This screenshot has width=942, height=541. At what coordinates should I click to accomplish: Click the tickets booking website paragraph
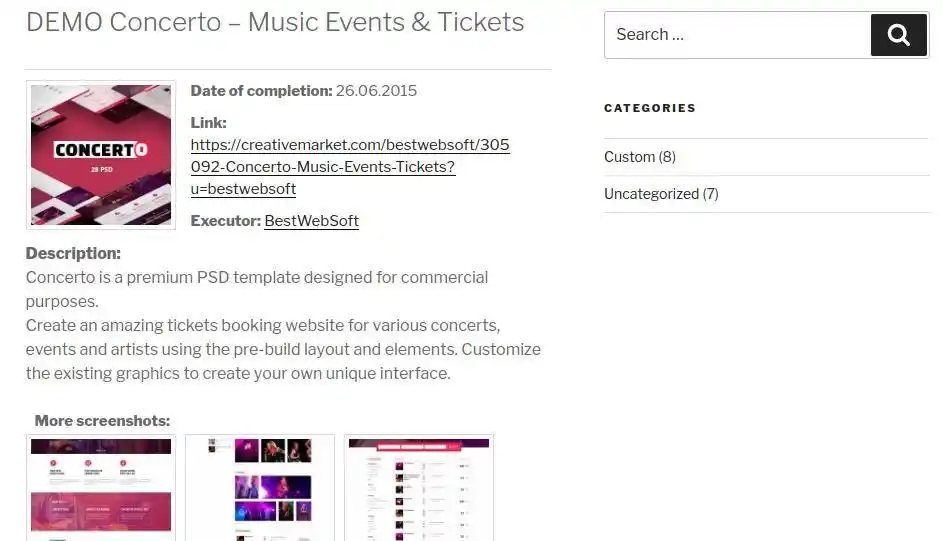click(x=283, y=350)
